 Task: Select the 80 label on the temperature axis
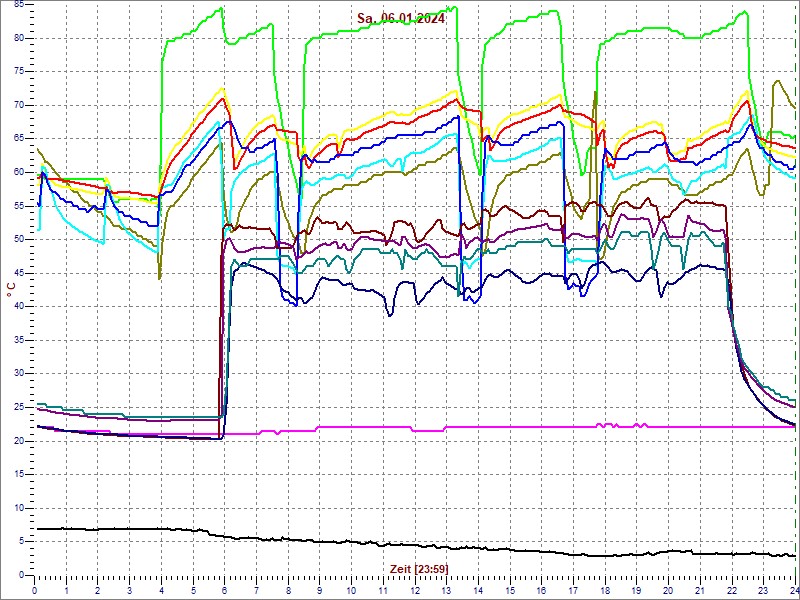click(x=19, y=38)
